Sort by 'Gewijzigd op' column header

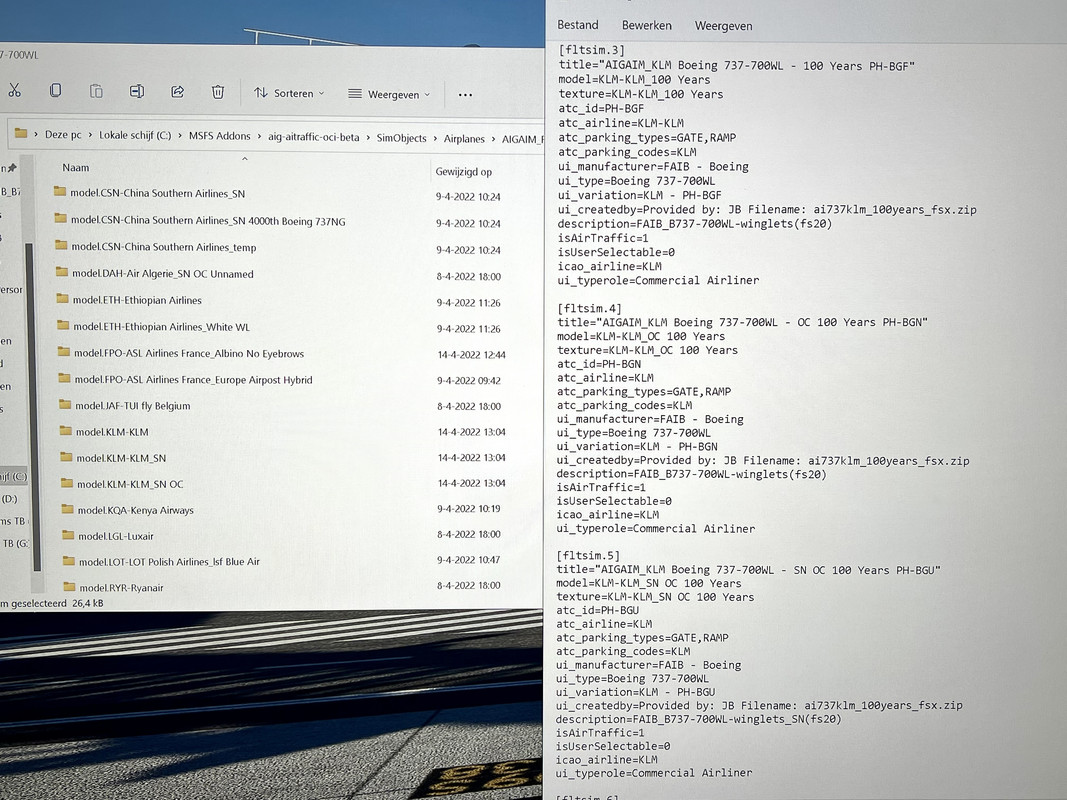(463, 171)
